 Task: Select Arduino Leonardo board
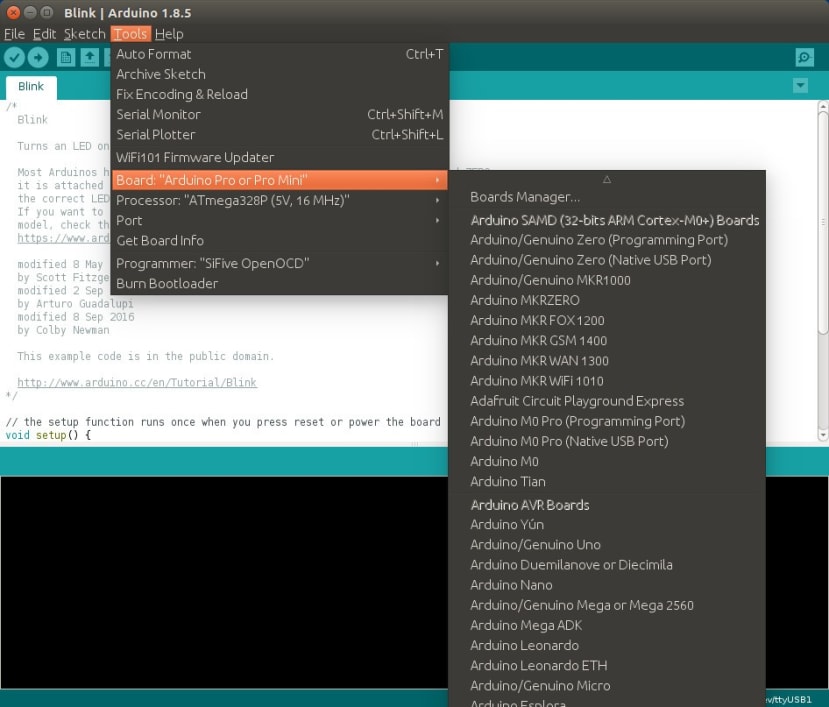point(607,645)
